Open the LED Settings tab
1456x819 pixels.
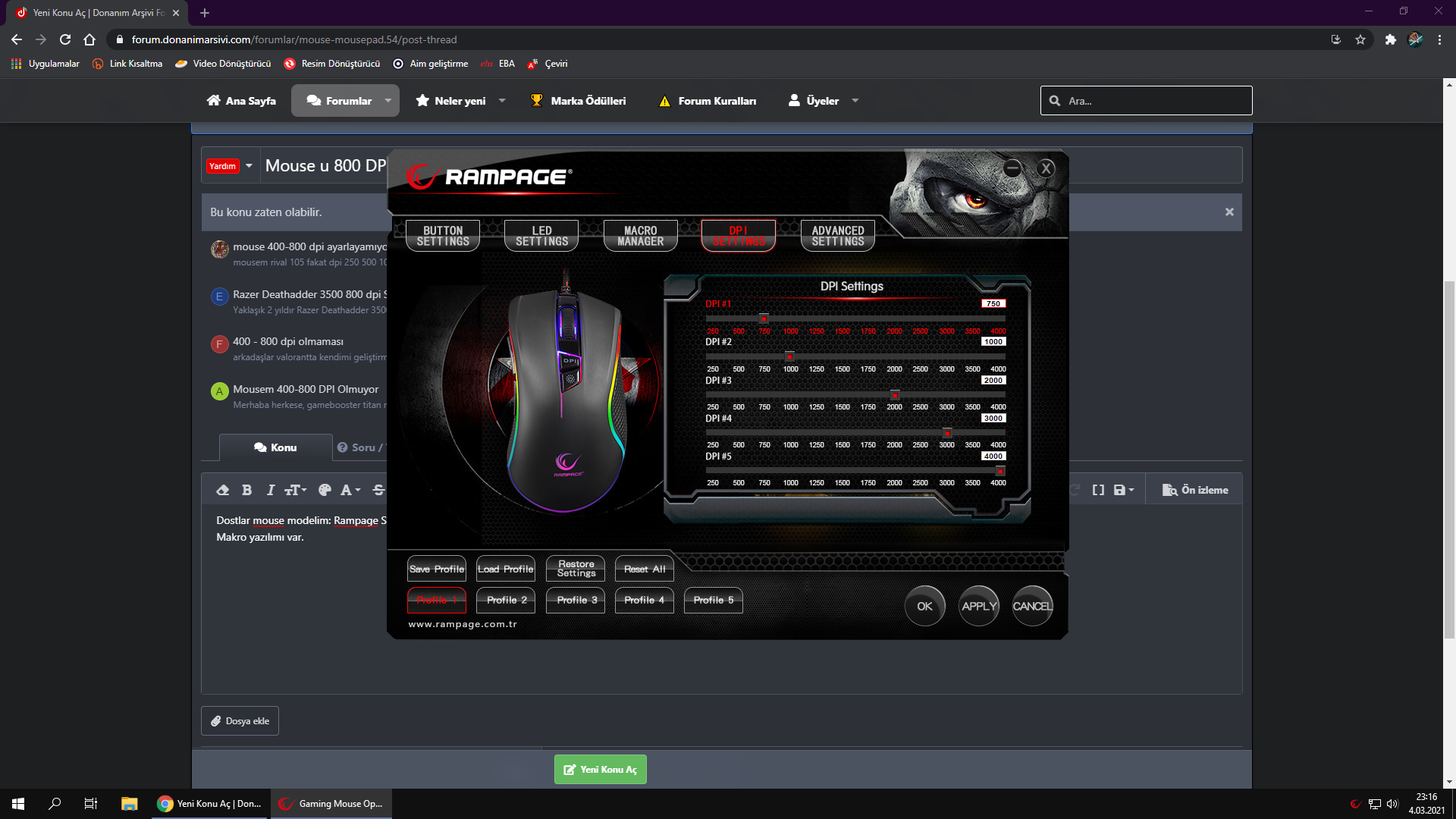pos(541,236)
